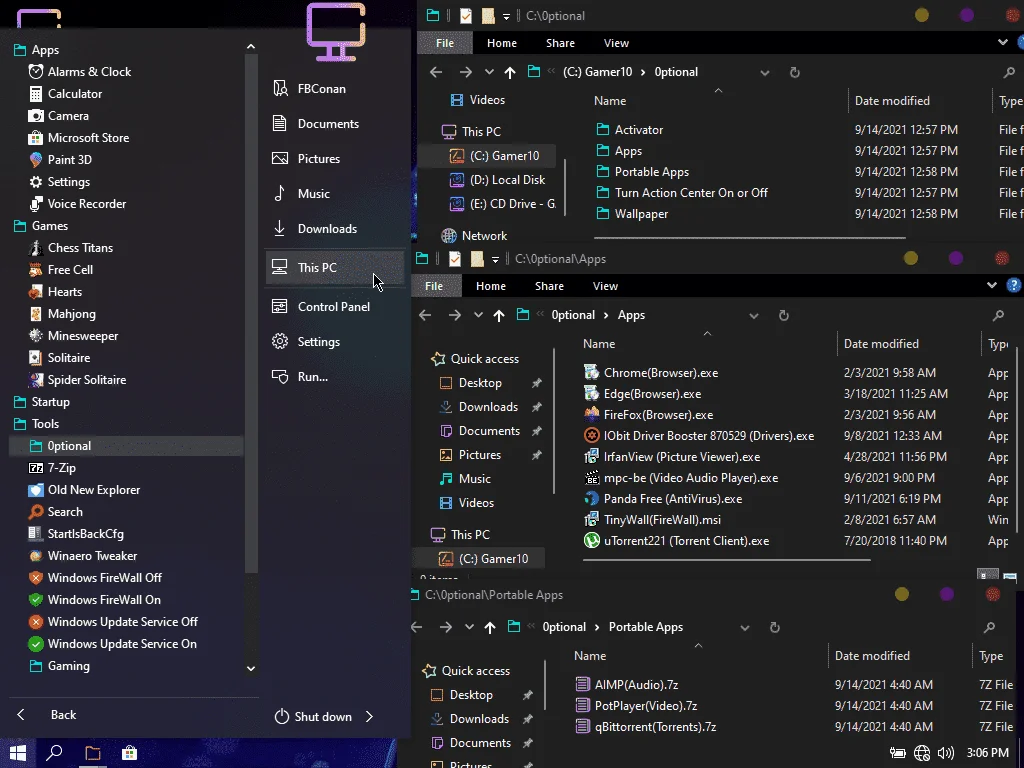Open StartIsBackCfg
1024x768 pixels.
coord(85,534)
